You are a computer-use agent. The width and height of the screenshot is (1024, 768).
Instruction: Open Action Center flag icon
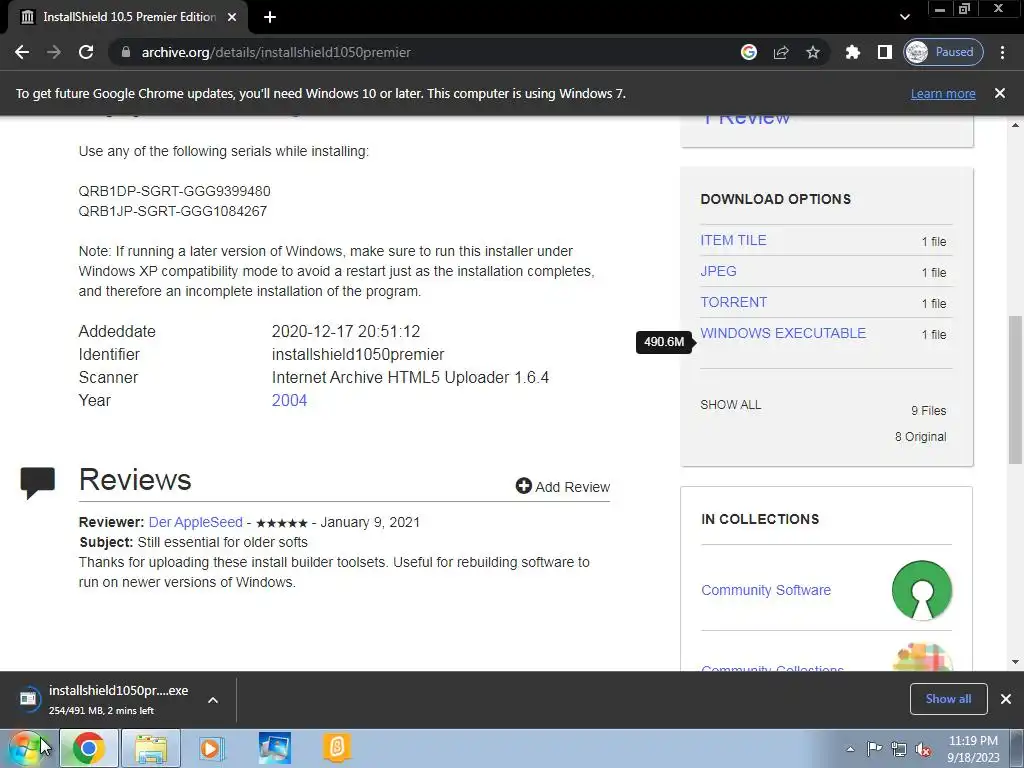[873, 749]
